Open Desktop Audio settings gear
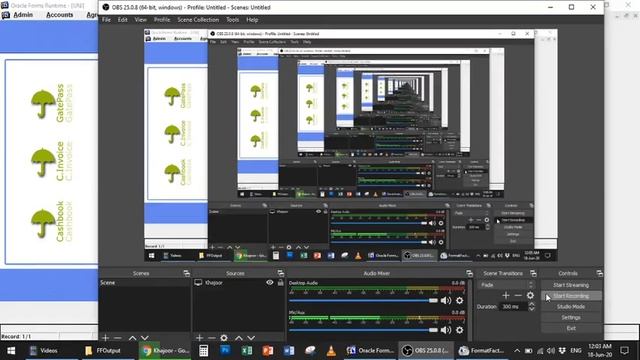640x360 pixels. click(x=460, y=300)
